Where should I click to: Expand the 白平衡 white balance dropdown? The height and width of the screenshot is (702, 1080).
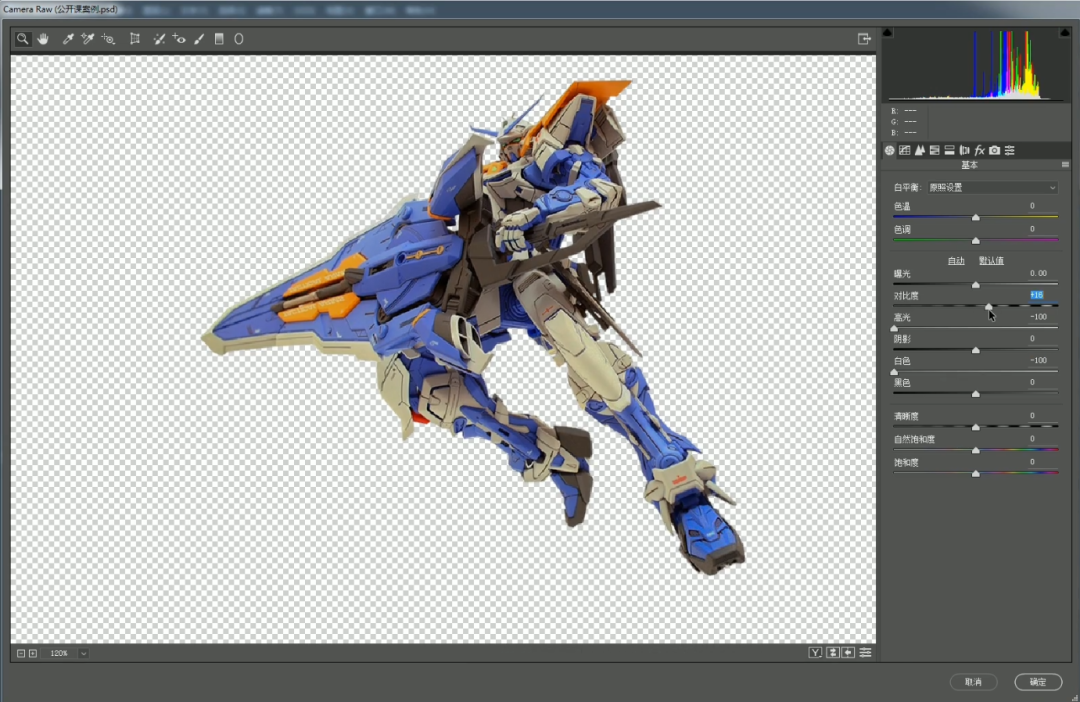[993, 187]
